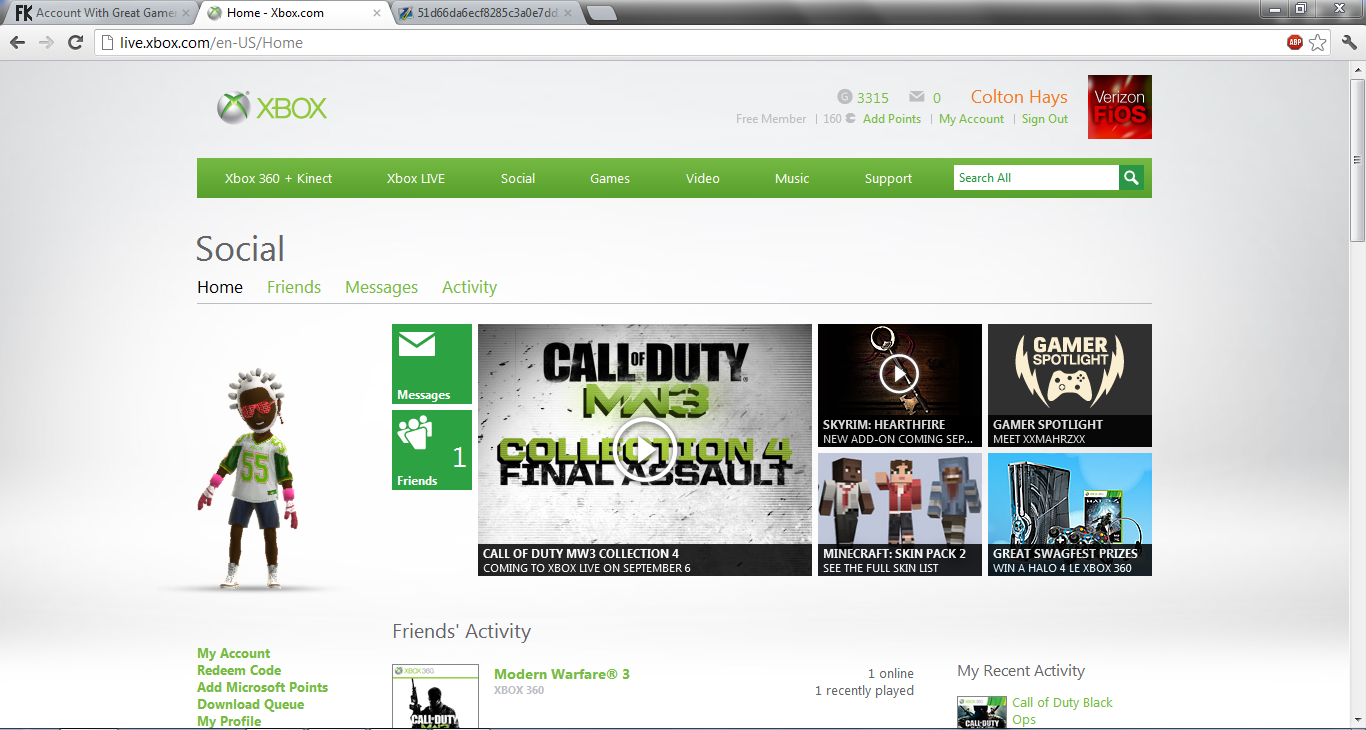Viewport: 1366px width, 730px height.
Task: Open the Support menu
Action: 888,178
